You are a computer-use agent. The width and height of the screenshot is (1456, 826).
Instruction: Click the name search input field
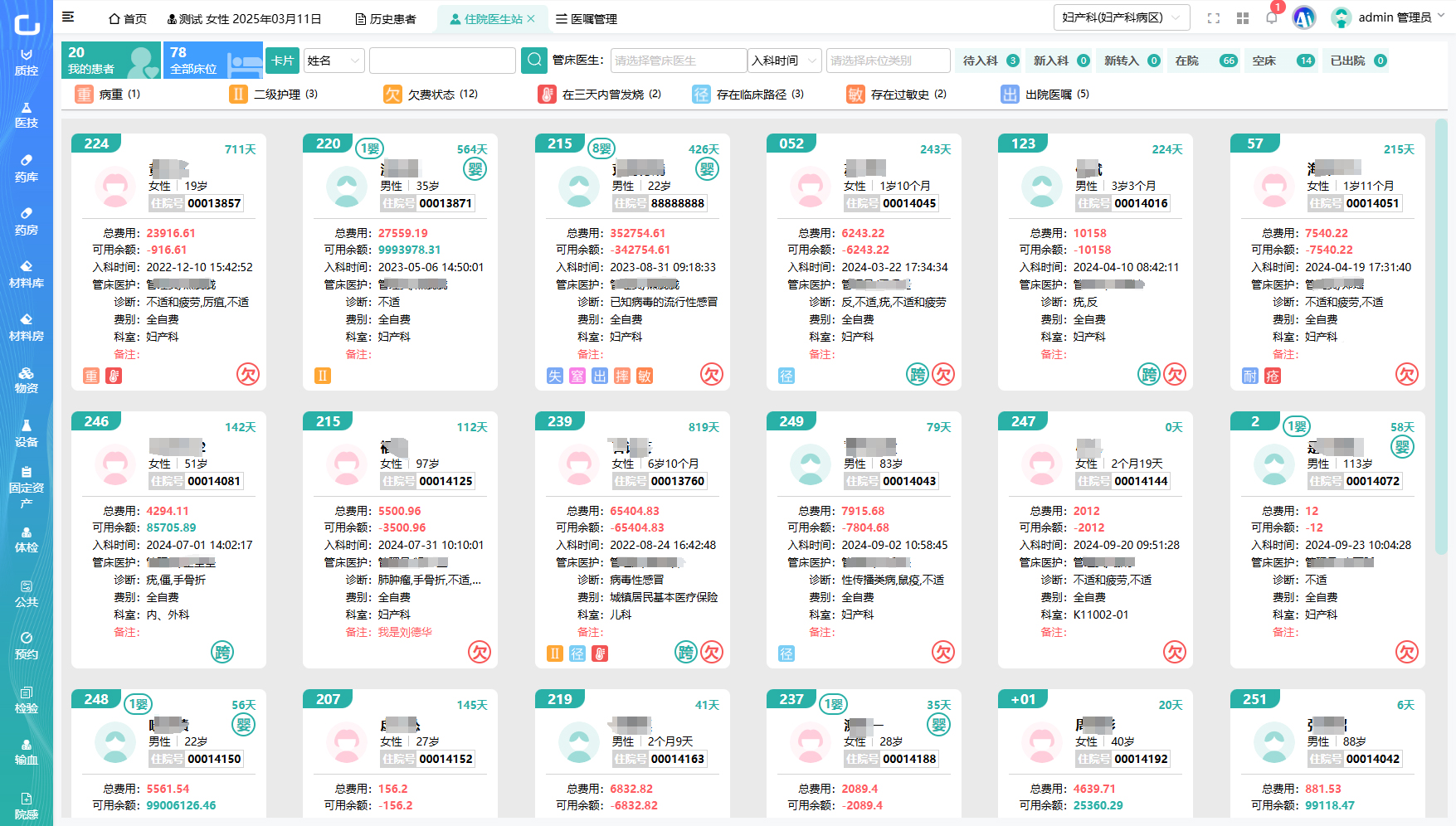(442, 61)
